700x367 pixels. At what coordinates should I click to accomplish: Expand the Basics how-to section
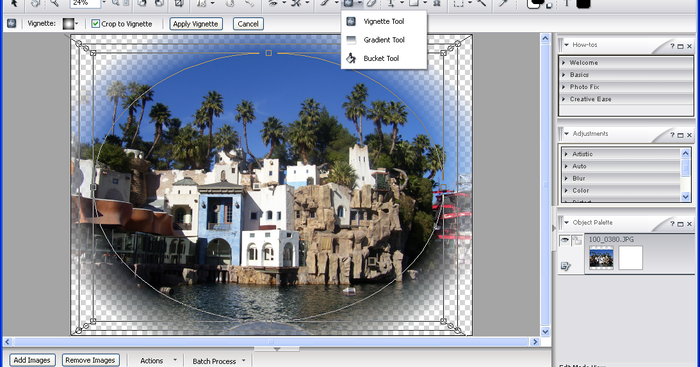pyautogui.click(x=625, y=75)
